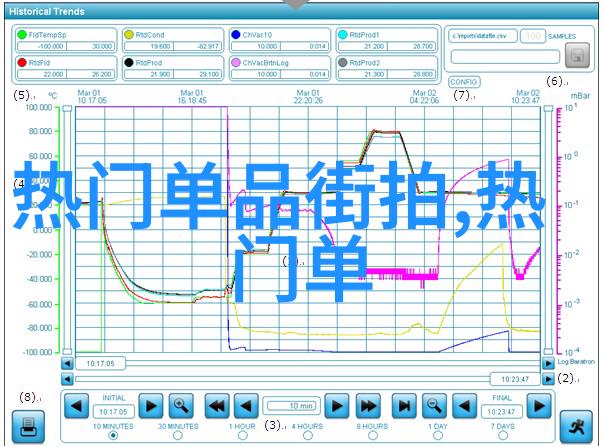Screen dimensions: 604x447
Task: Select the 8 HOURS radio button
Action: click(x=372, y=435)
